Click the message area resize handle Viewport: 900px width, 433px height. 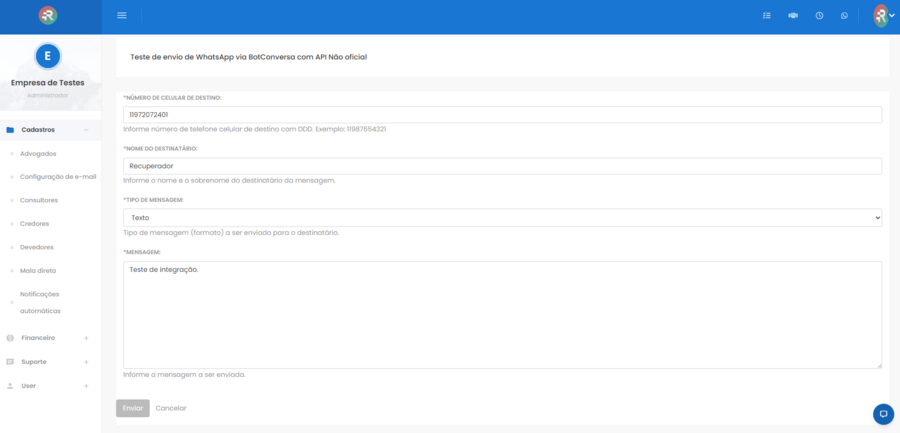tap(879, 365)
